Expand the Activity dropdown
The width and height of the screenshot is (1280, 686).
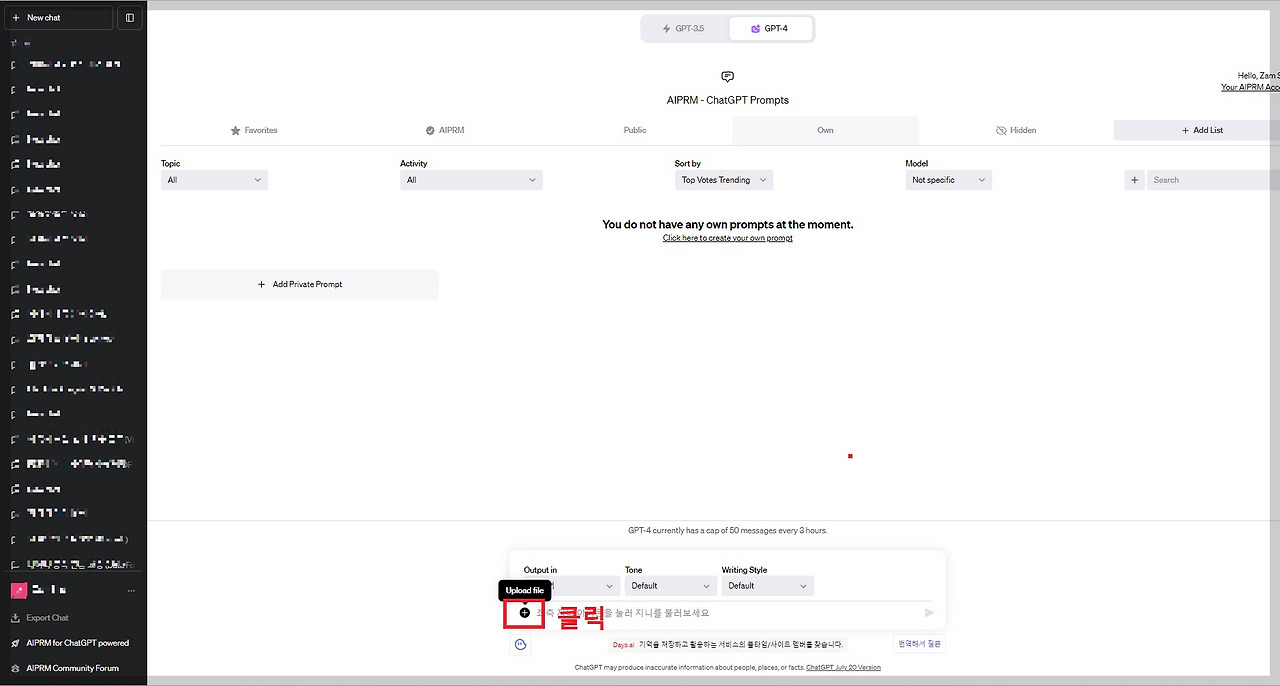(471, 180)
